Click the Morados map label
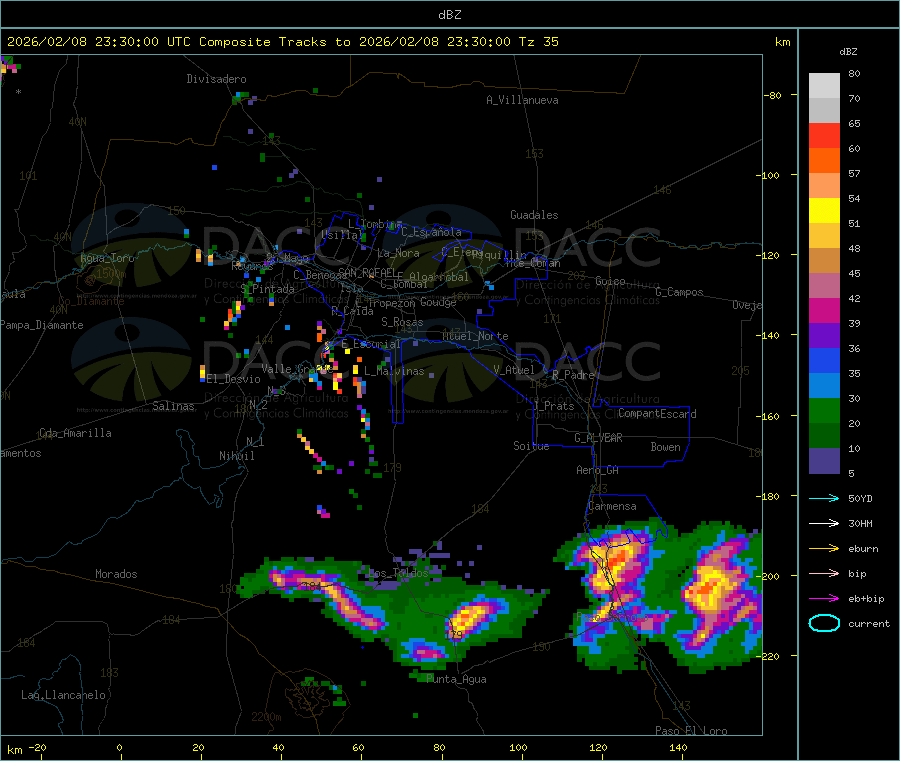Image resolution: width=900 pixels, height=761 pixels. coord(116,574)
